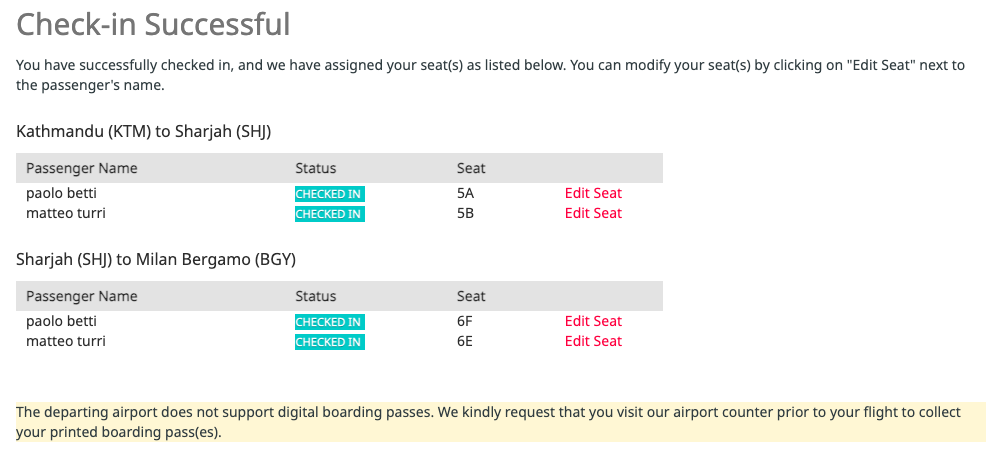This screenshot has width=996, height=450.
Task: Edit seat 5B for matteo turri
Action: (593, 214)
